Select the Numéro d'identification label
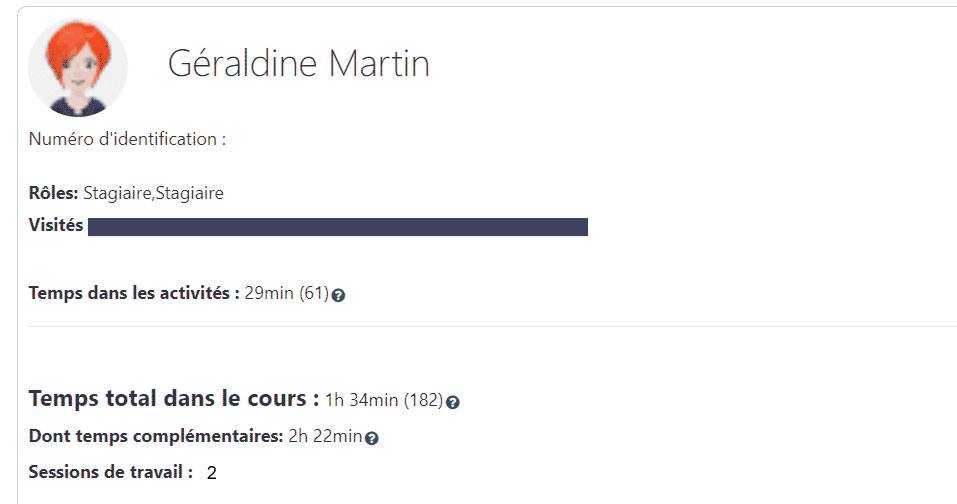Screen dimensions: 957x504 (127, 139)
